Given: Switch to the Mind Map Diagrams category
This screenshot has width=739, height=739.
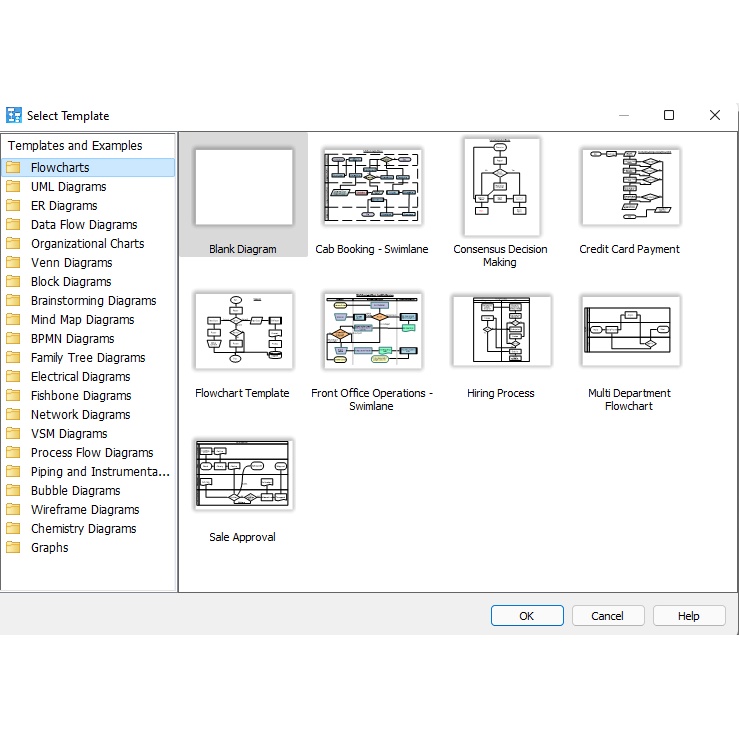Looking at the screenshot, I should tap(82, 320).
